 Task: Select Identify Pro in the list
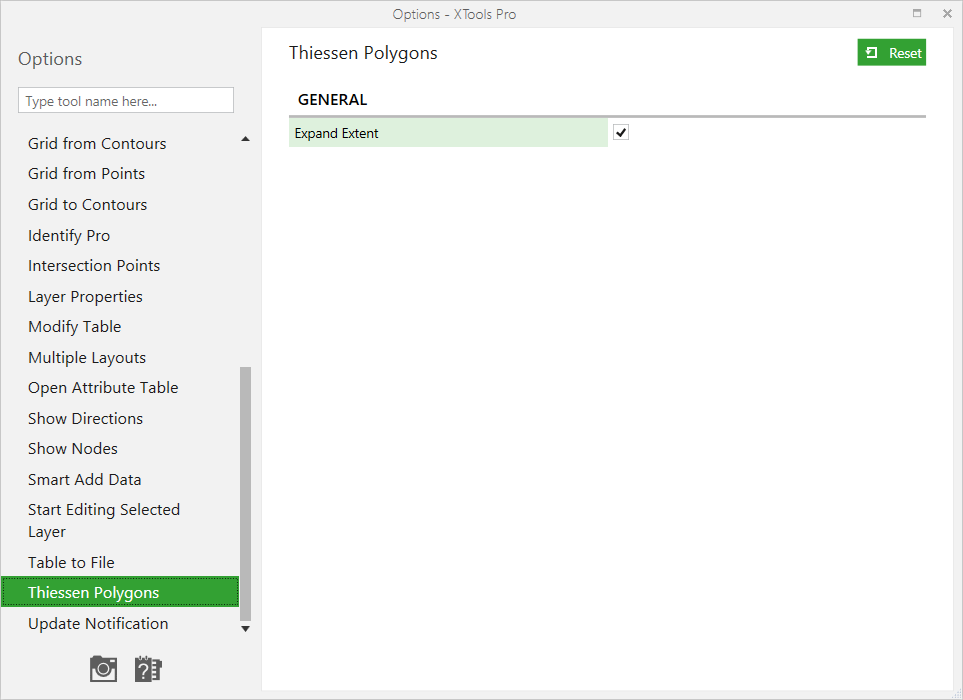coord(69,235)
